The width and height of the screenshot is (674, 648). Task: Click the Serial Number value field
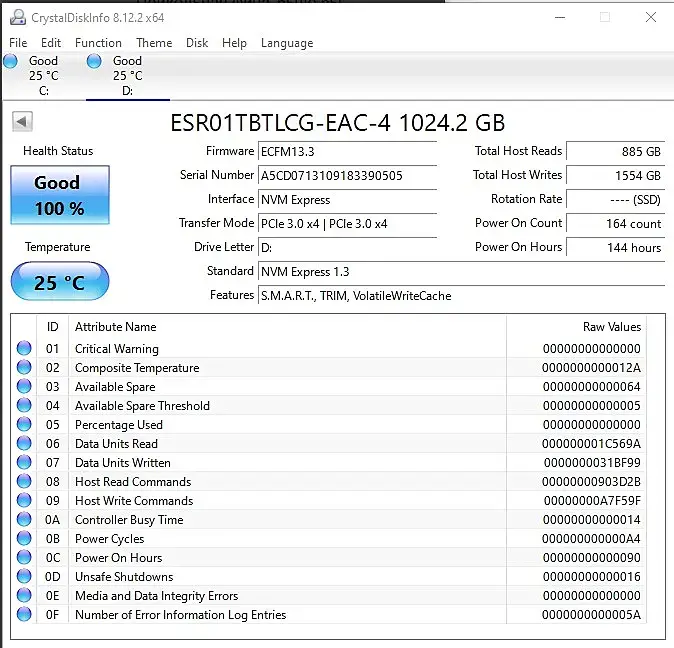[x=347, y=175]
